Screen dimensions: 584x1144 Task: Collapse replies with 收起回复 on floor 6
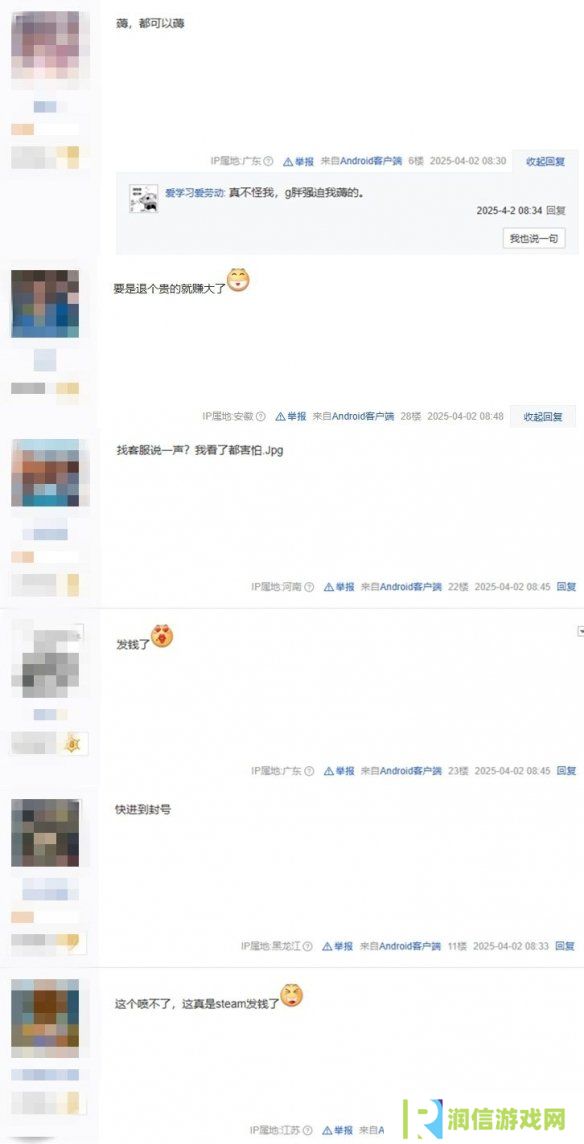[545, 161]
